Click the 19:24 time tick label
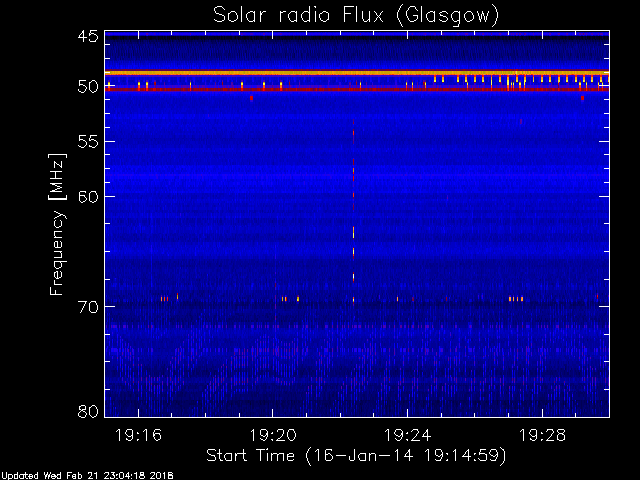 point(407,435)
